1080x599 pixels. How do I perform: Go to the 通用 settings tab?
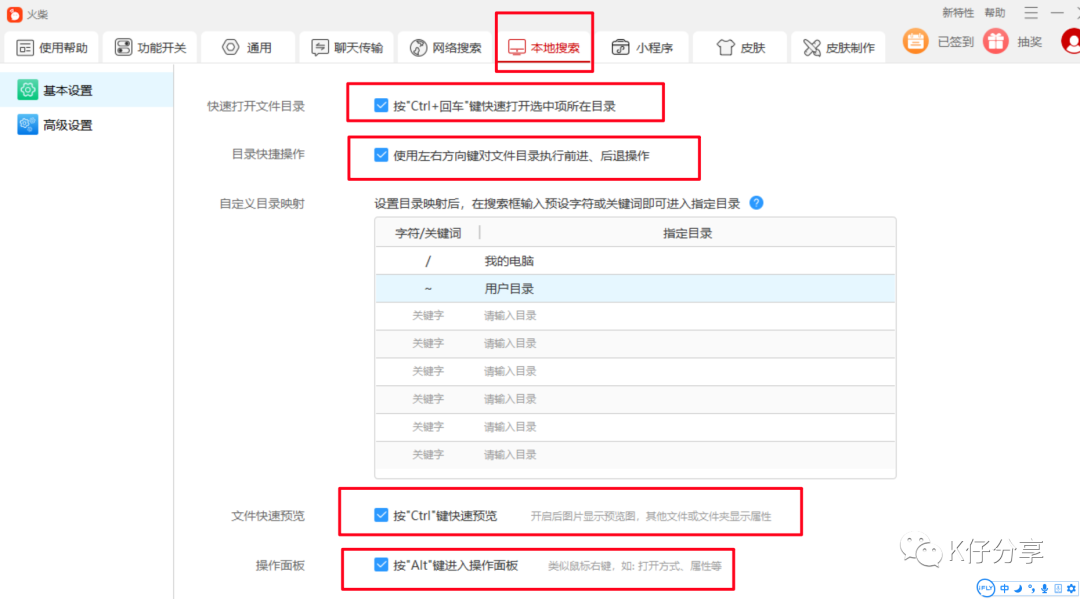coord(247,48)
